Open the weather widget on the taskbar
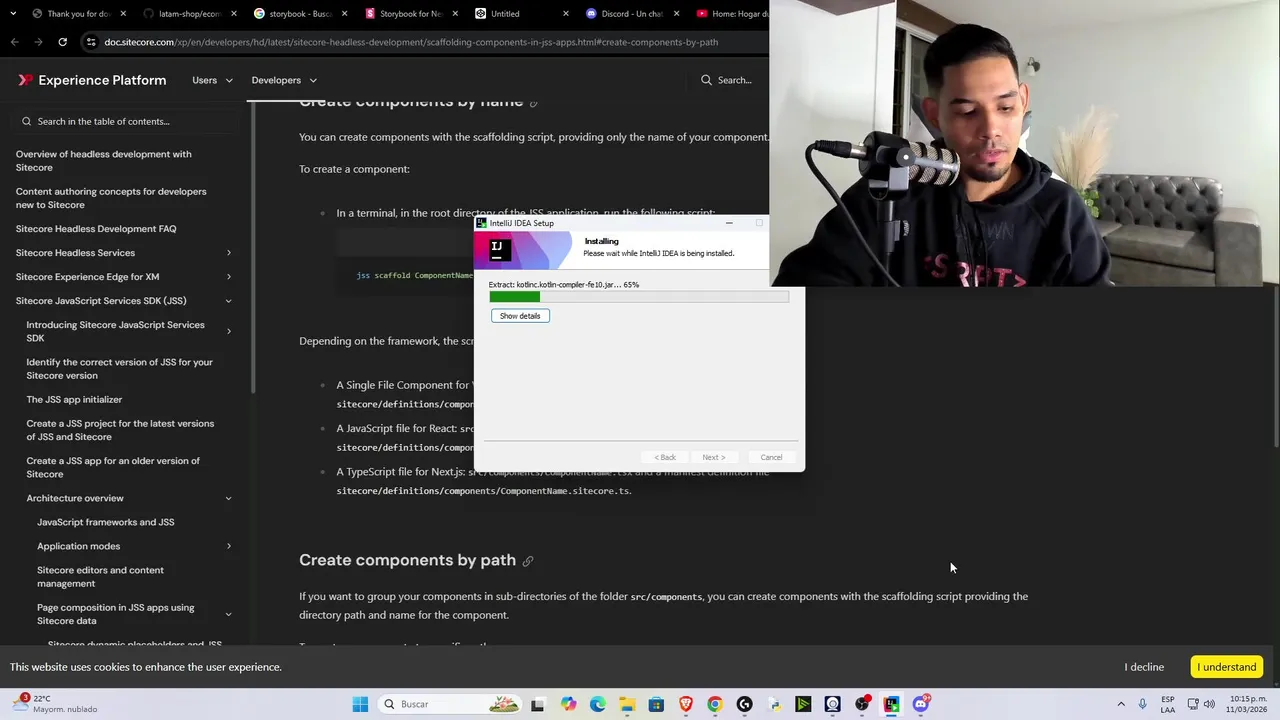1280x720 pixels. (55, 704)
